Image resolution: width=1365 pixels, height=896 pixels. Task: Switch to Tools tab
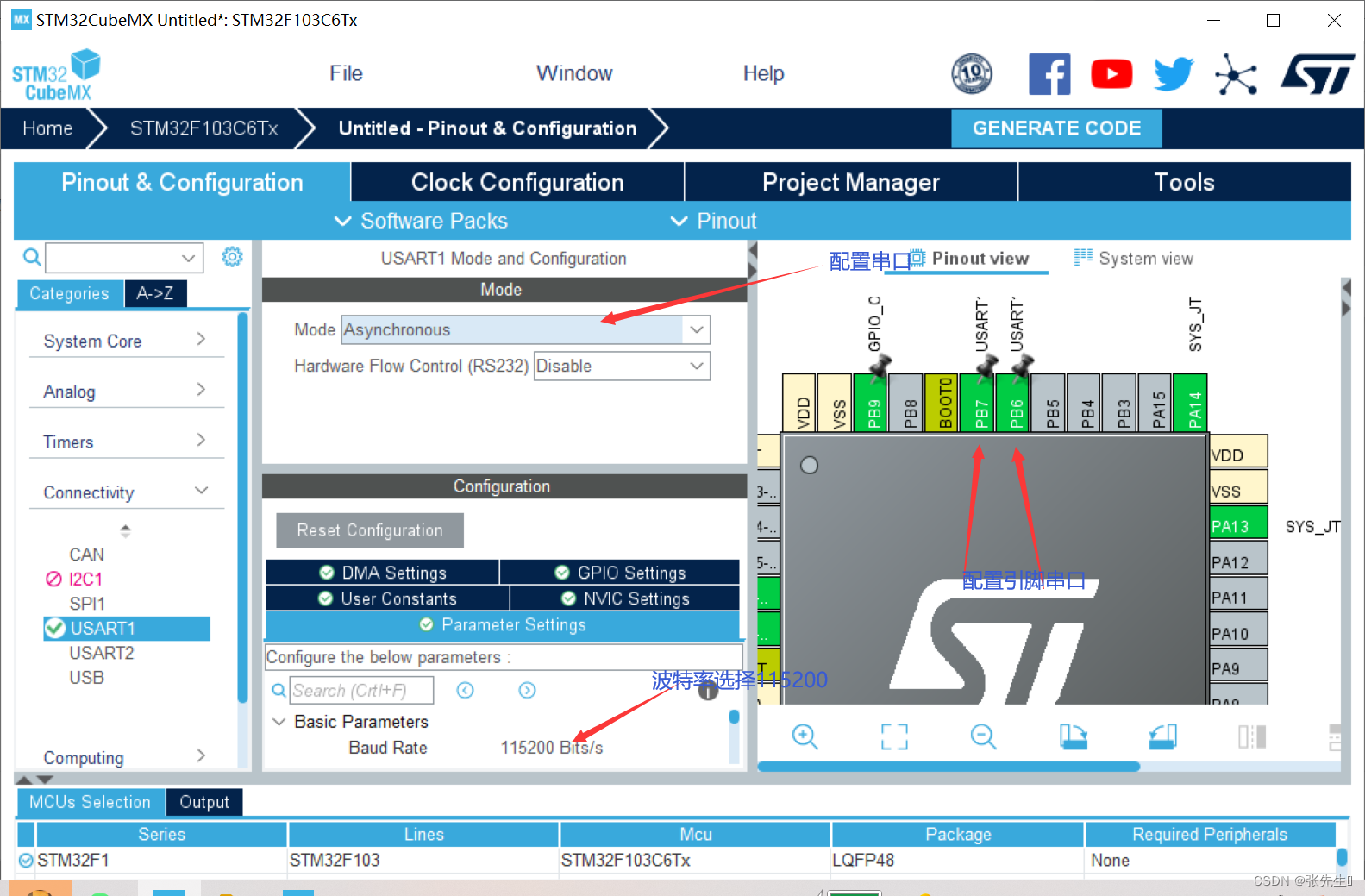tap(1184, 182)
